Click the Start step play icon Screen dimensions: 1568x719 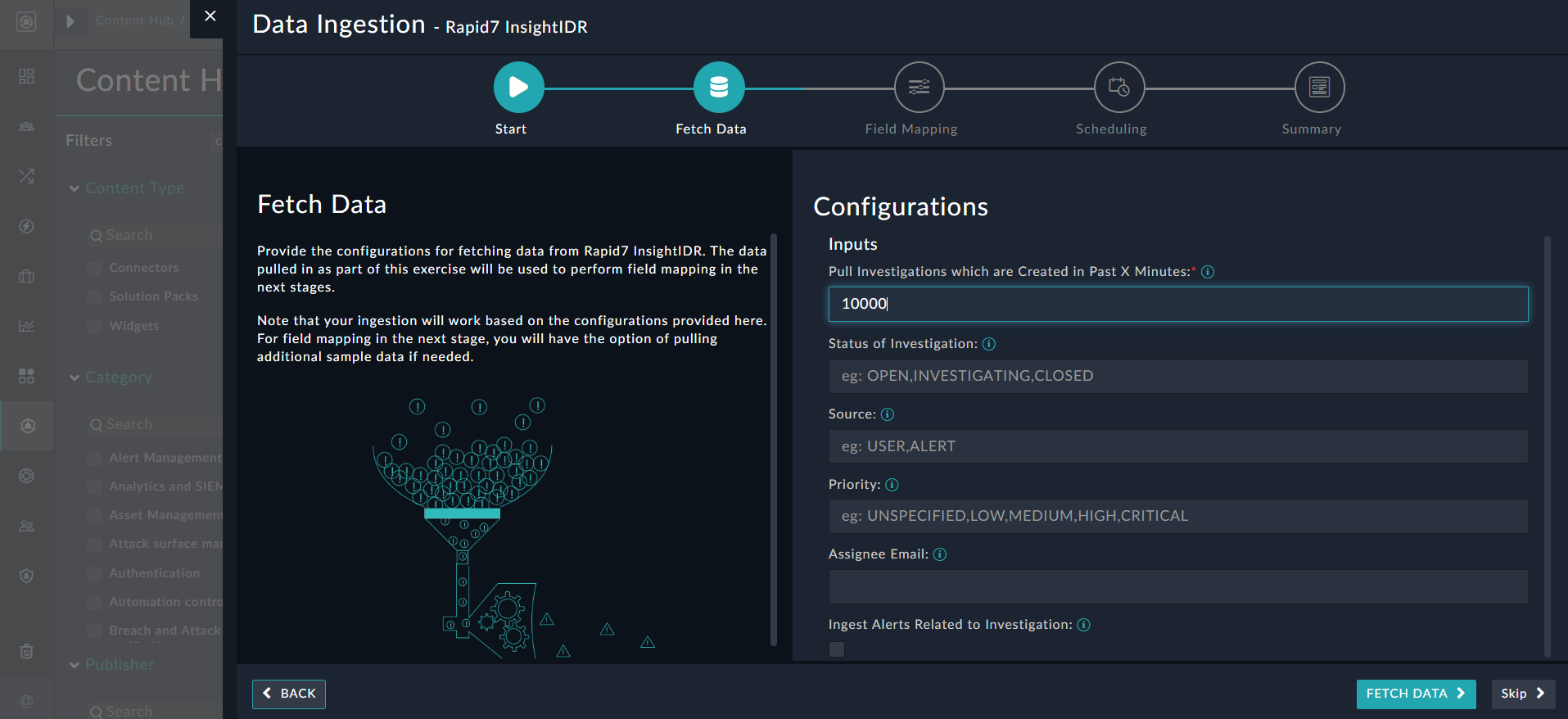pos(518,87)
